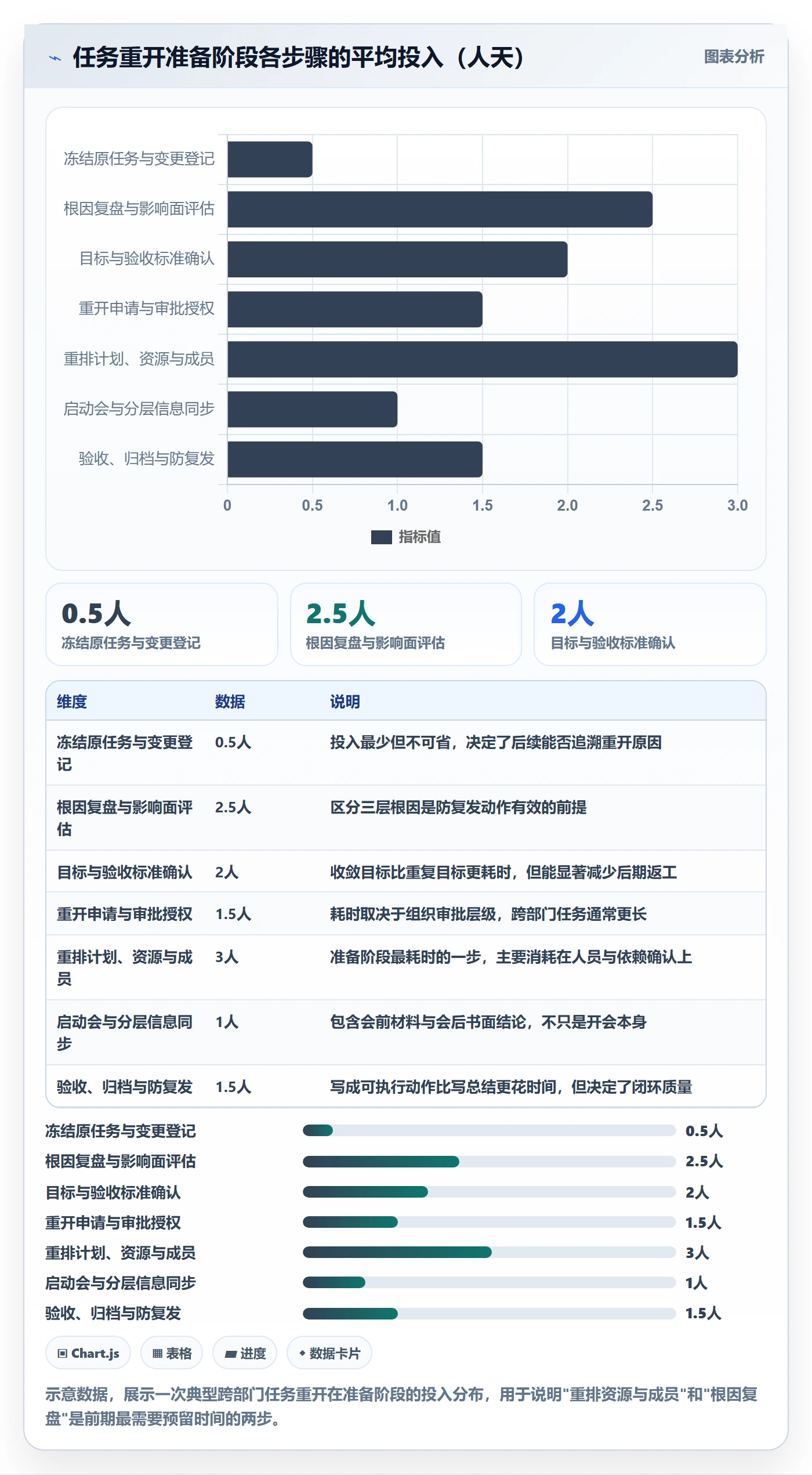
Task: Open the 2.5人 stat card
Action: pyautogui.click(x=406, y=624)
